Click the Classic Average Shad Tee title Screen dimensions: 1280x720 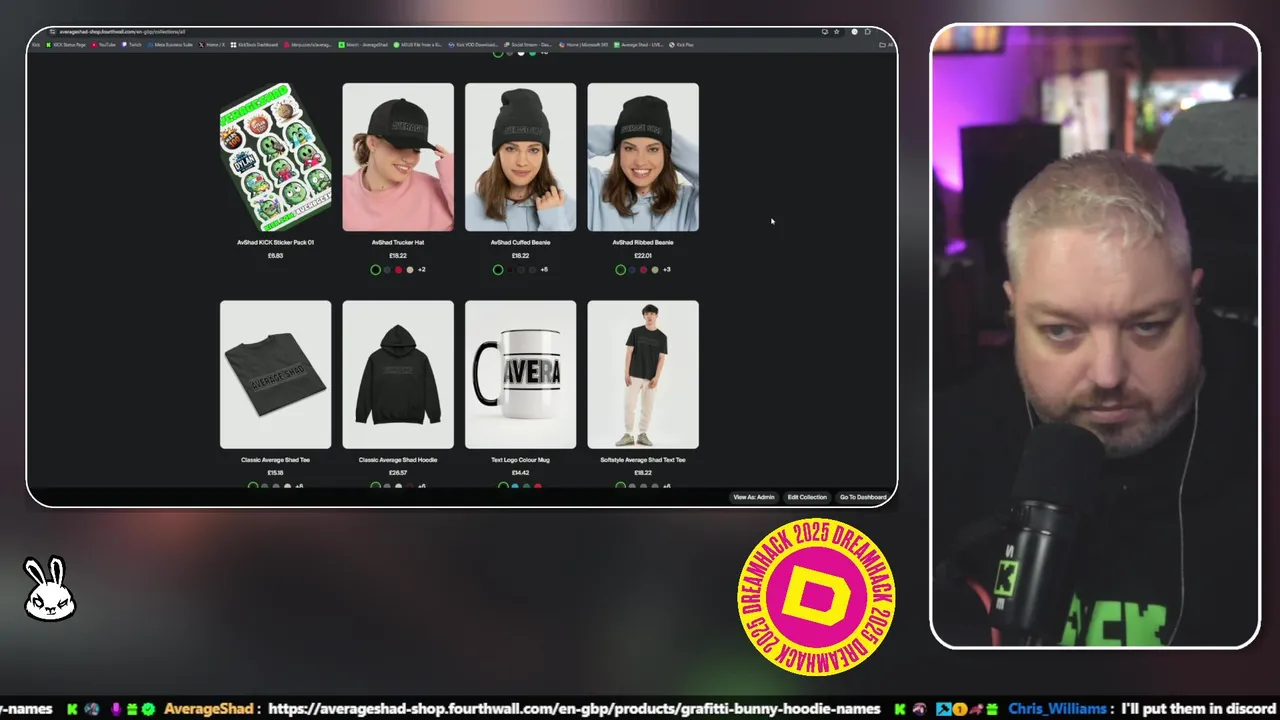point(275,460)
